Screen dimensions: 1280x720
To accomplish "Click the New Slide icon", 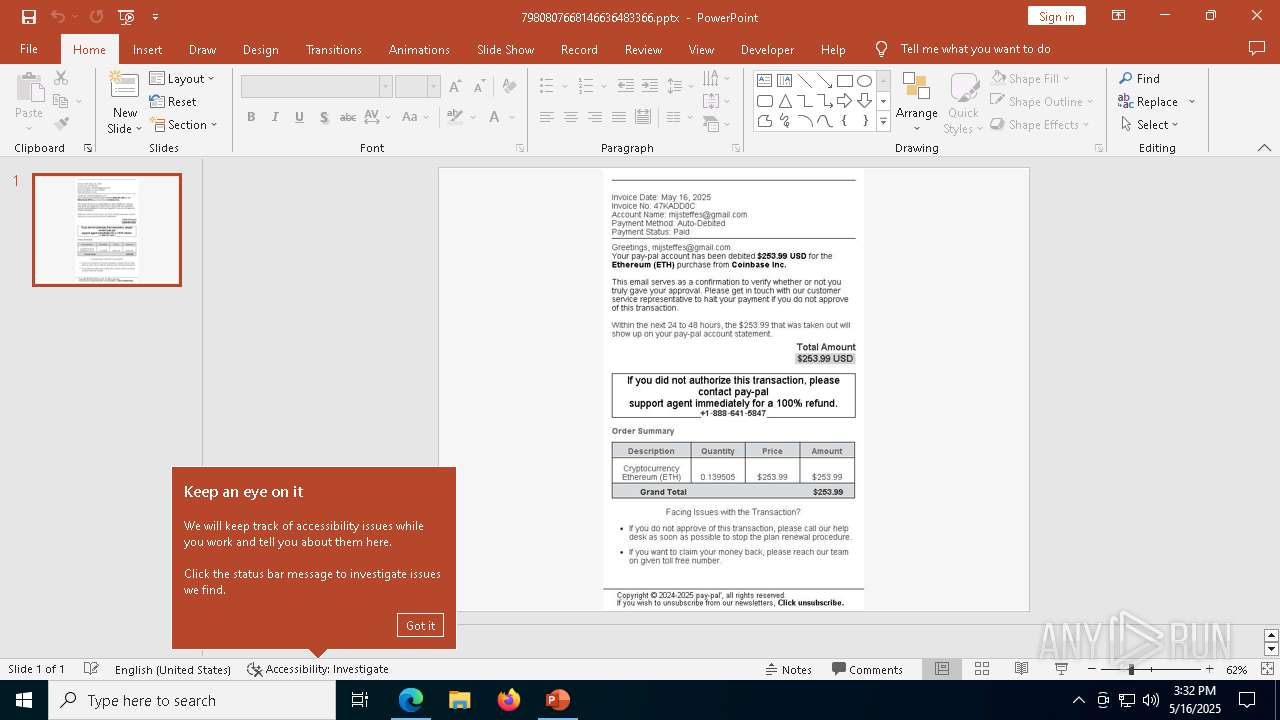I will tap(124, 86).
